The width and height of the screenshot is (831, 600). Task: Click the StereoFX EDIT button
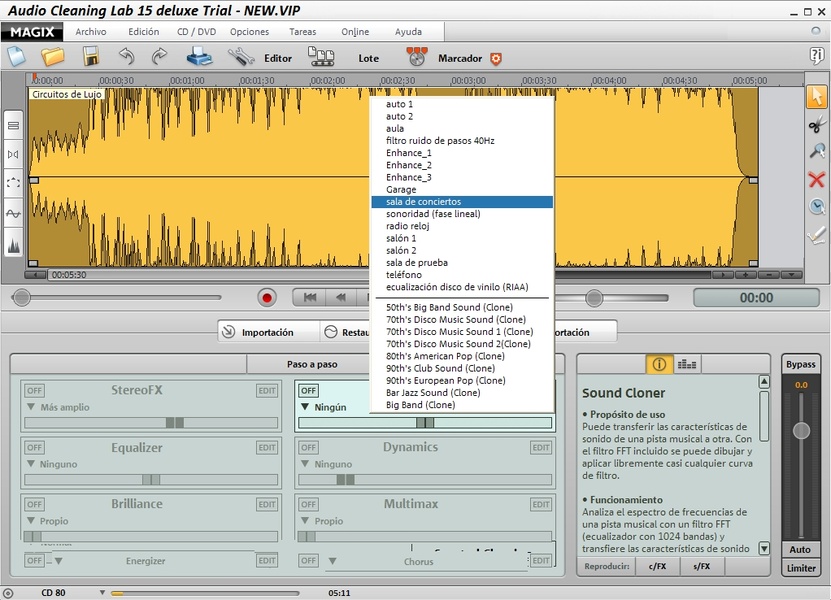coord(267,391)
